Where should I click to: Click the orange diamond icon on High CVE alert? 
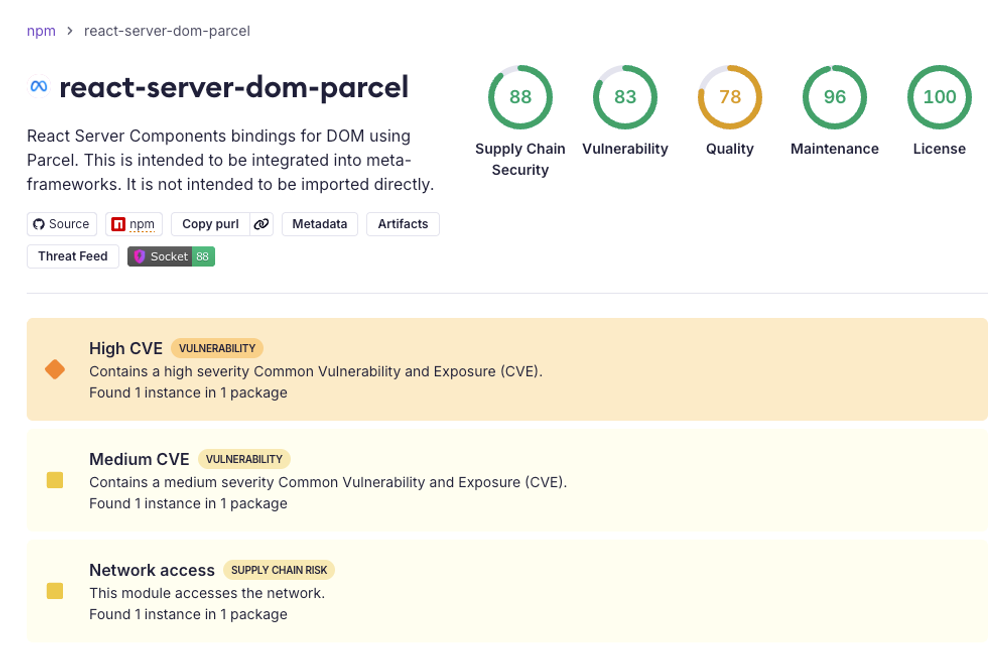point(55,369)
